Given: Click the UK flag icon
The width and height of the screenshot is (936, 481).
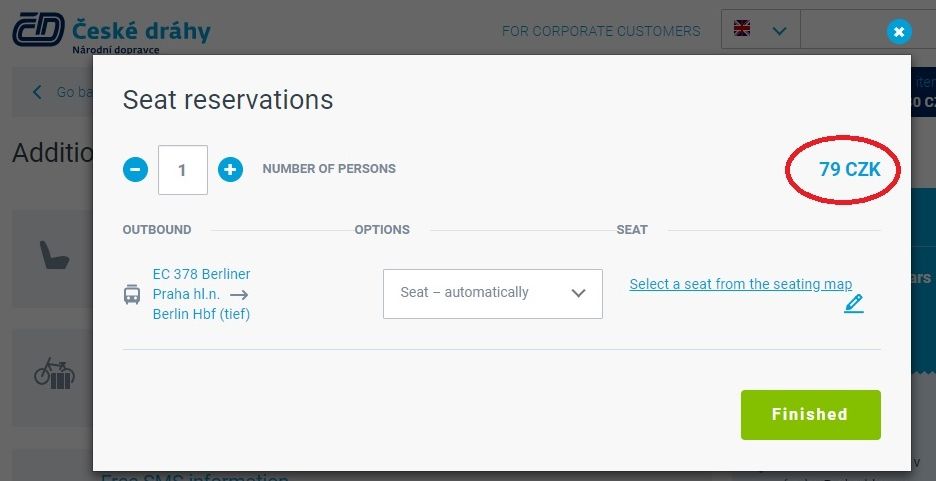Looking at the screenshot, I should pyautogui.click(x=742, y=29).
